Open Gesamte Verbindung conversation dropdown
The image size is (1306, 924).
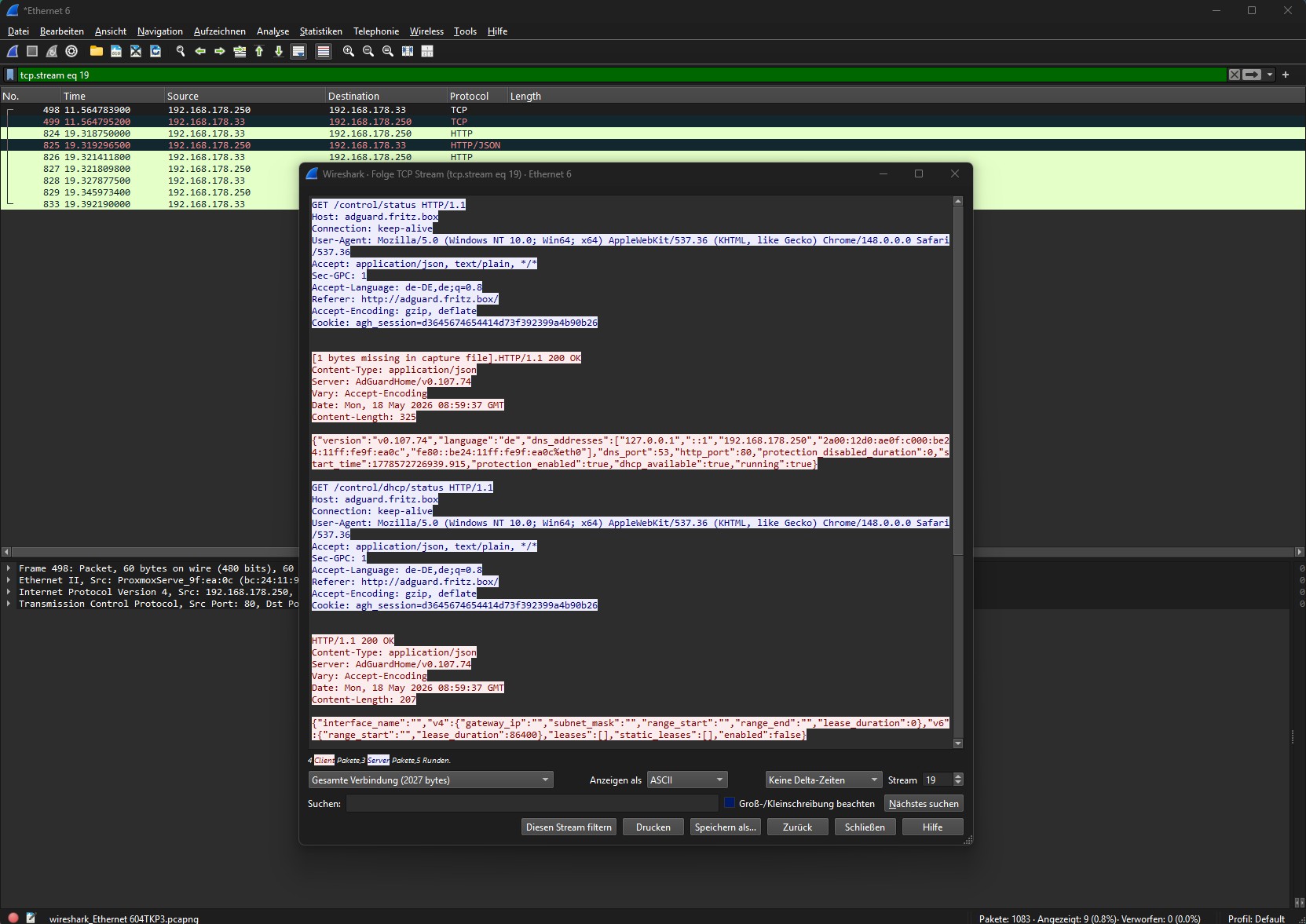click(x=430, y=780)
